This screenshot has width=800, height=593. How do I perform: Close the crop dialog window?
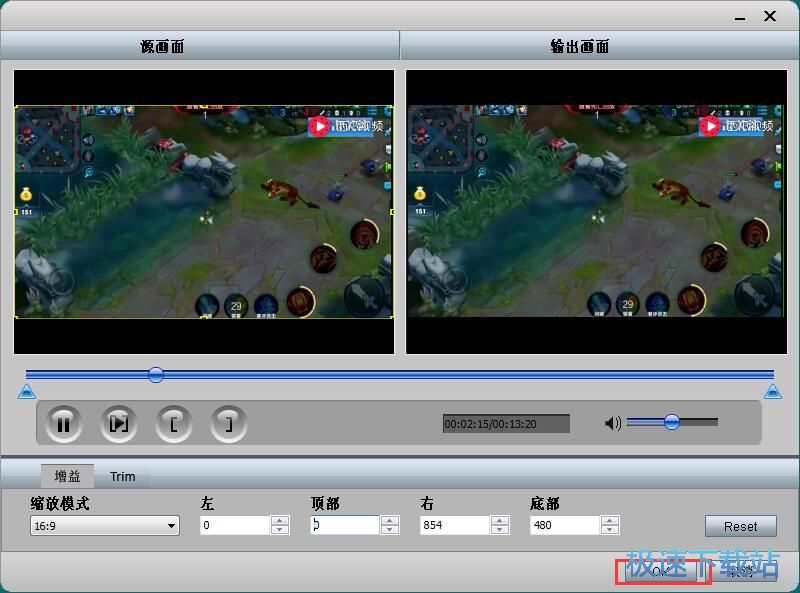[x=770, y=16]
